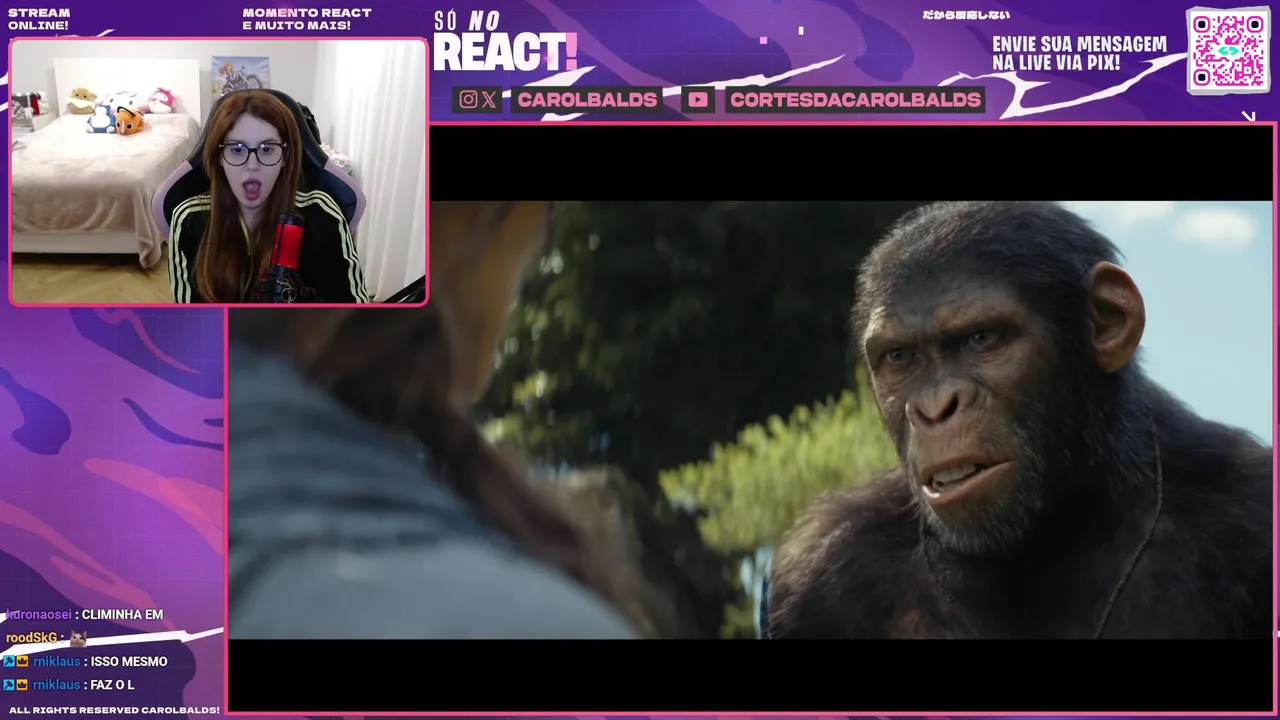This screenshot has width=1280, height=720.
Task: Click the crown badge on the FAZ O L message
Action: click(x=22, y=684)
